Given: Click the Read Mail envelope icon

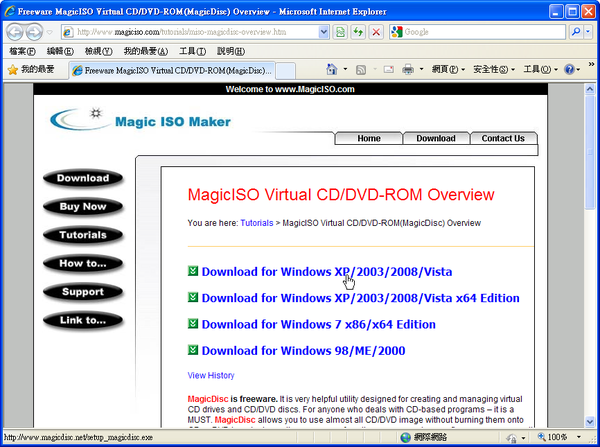Looking at the screenshot, I should click(x=389, y=70).
